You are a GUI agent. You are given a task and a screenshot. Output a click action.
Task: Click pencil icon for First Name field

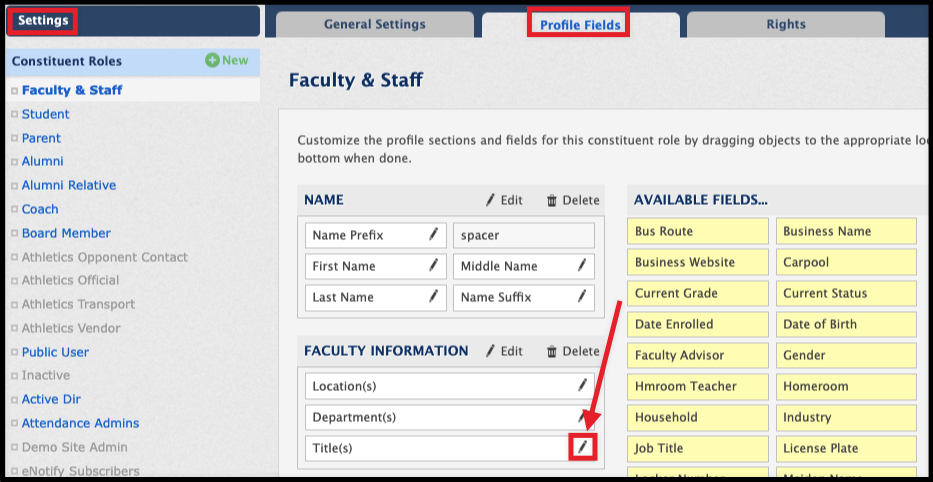pyautogui.click(x=434, y=265)
